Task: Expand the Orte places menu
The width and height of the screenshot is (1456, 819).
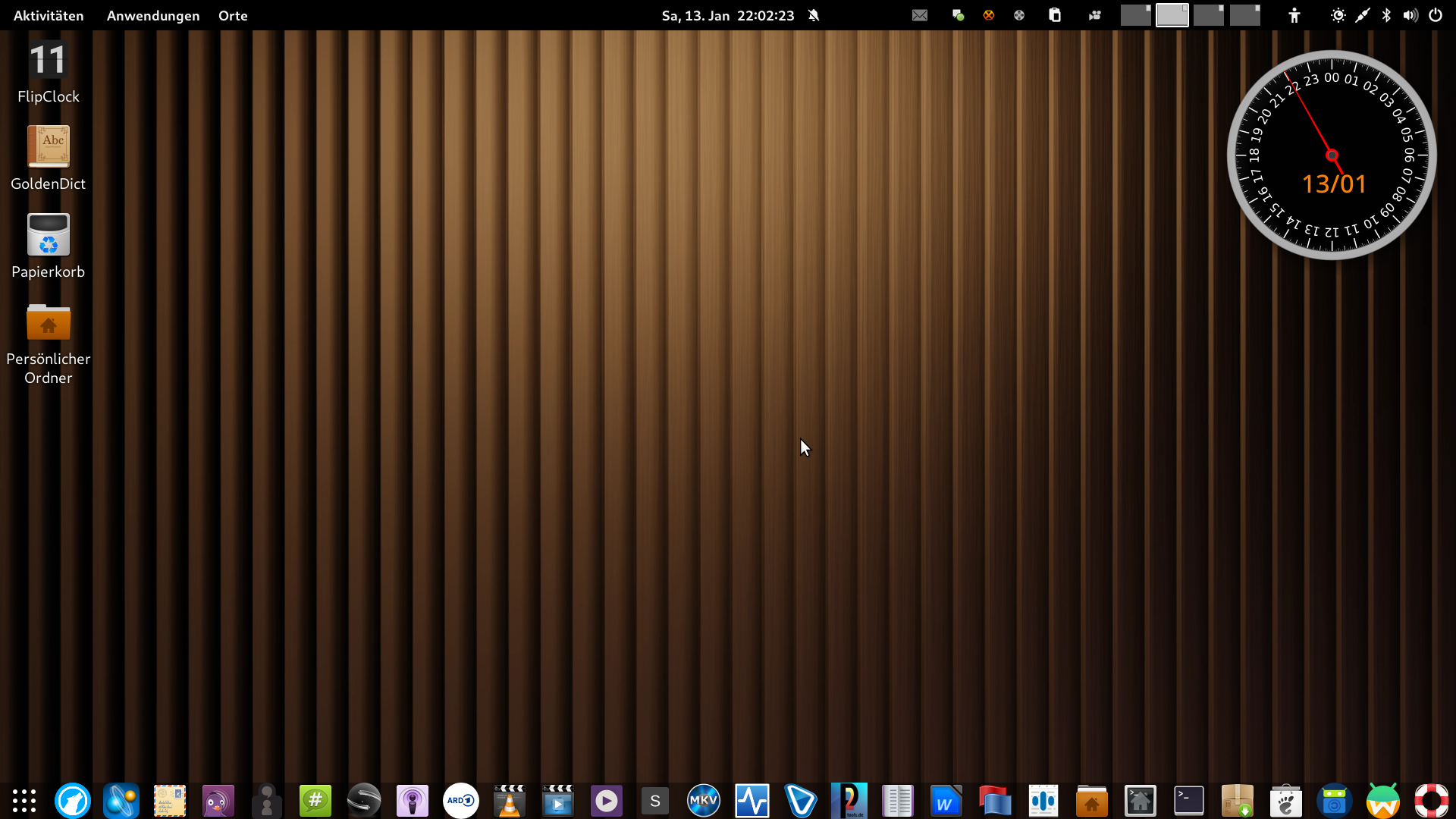Action: pos(233,15)
